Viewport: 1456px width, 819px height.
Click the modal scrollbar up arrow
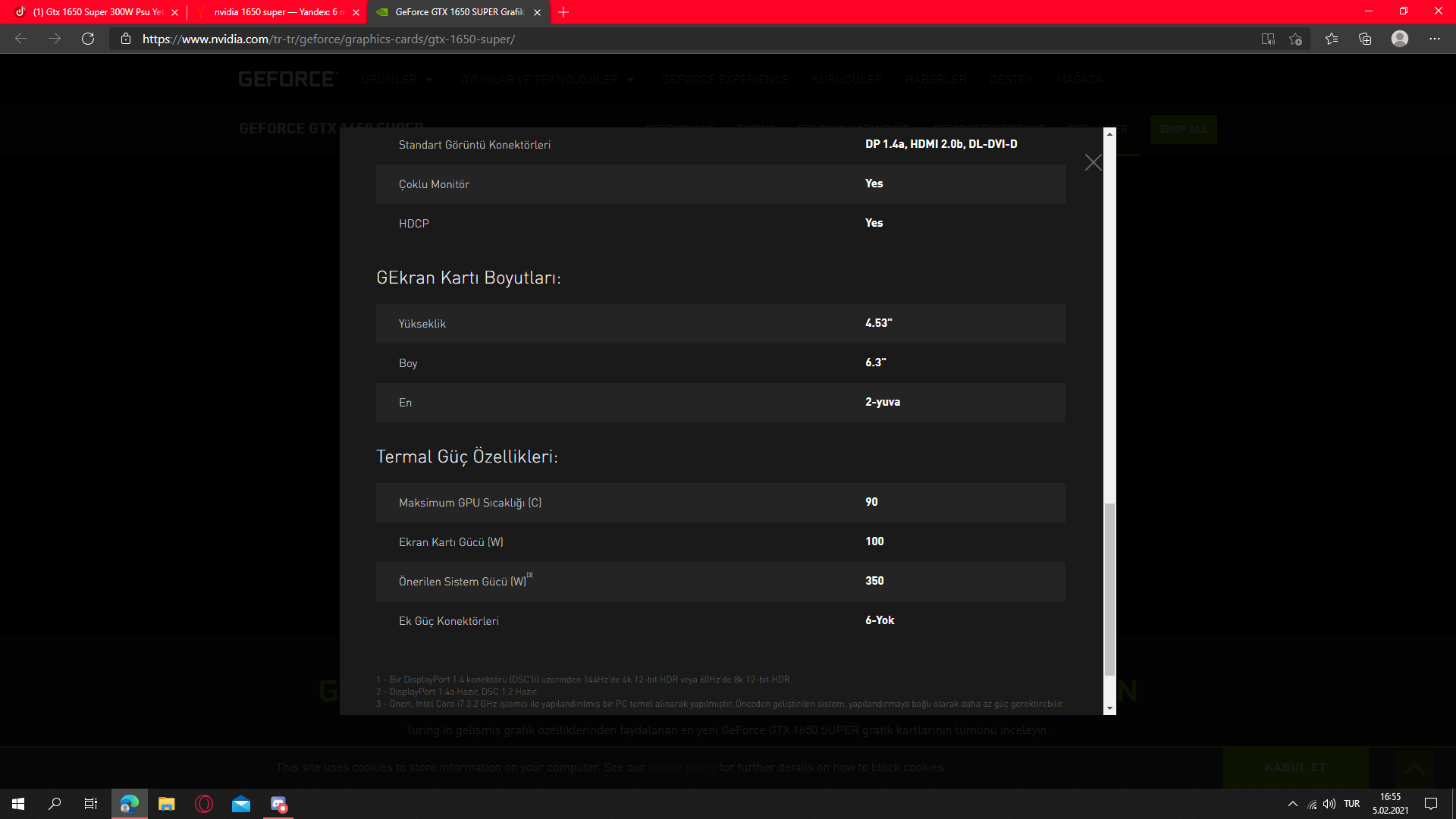(x=1109, y=133)
